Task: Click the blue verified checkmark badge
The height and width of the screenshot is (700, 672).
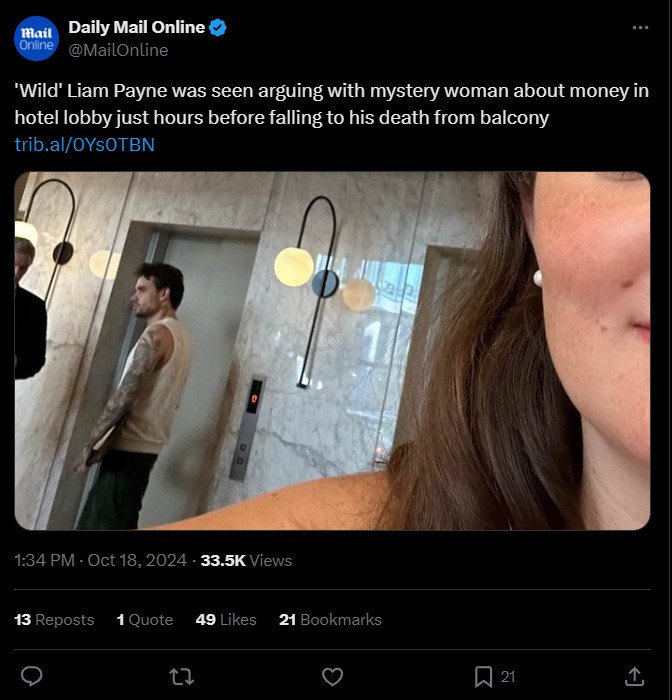Action: [218, 28]
